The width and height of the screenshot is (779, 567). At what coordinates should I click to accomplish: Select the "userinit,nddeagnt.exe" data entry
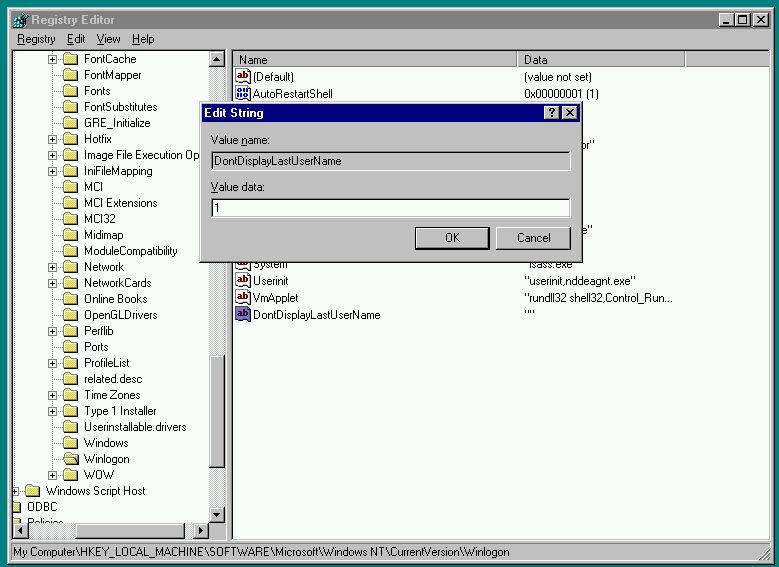click(579, 281)
